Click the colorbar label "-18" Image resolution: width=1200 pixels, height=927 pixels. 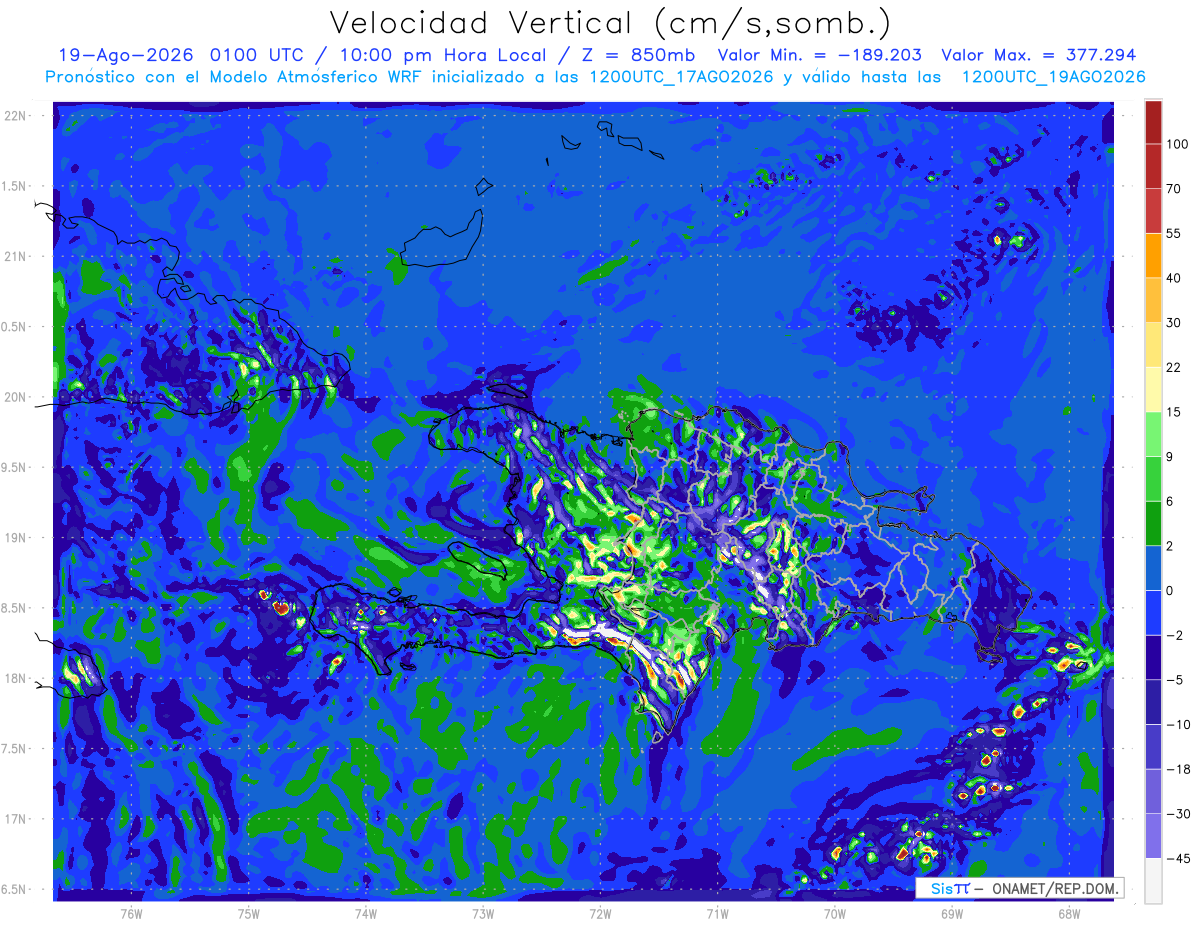click(1177, 769)
